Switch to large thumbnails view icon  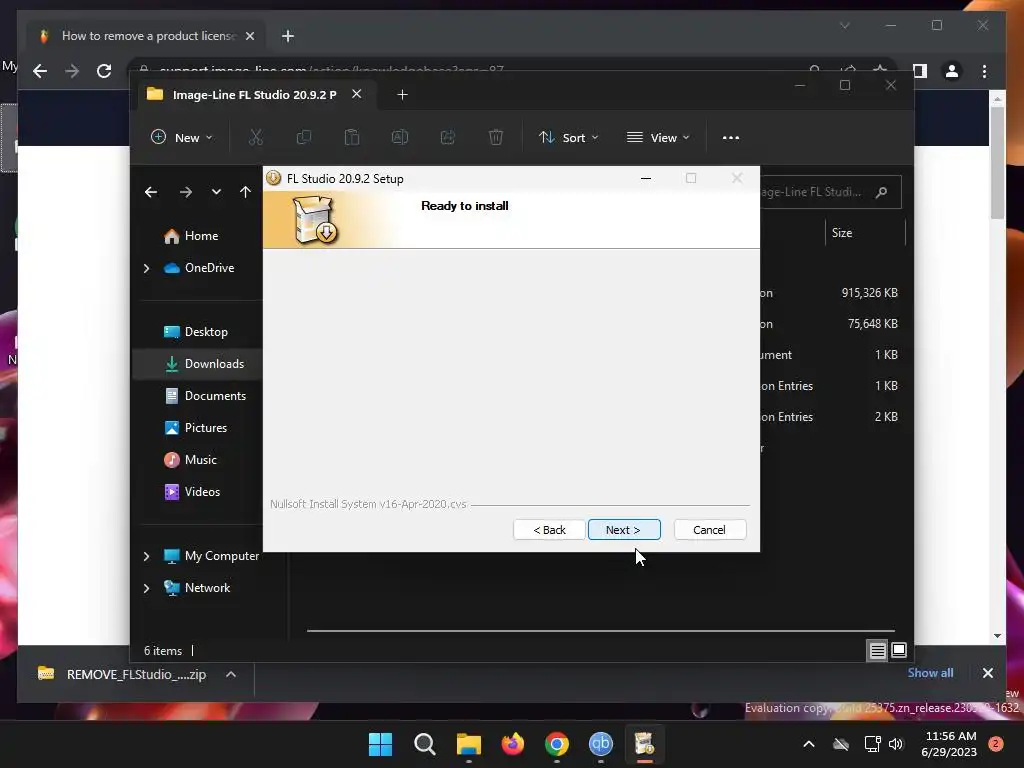899,650
